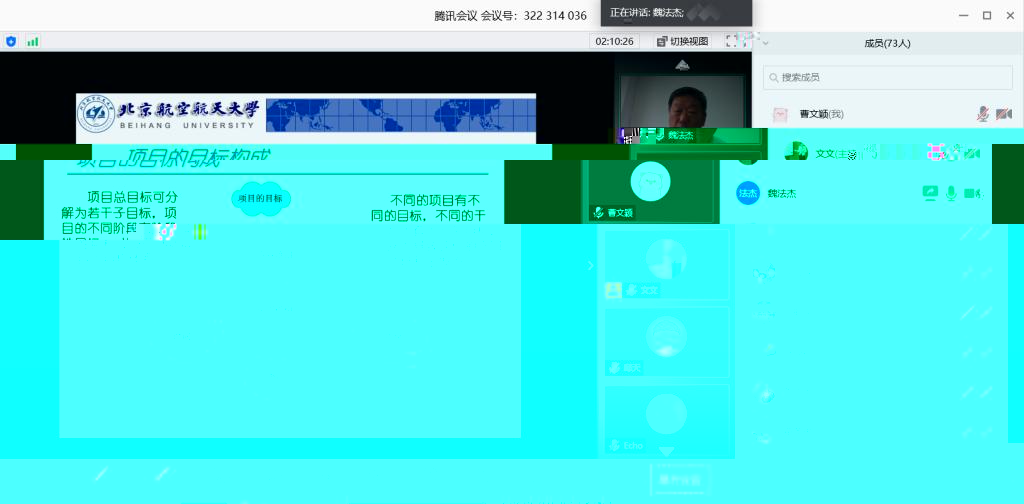Click 魏法杰's screen sharing icon in member list
The image size is (1024, 504).
pos(929,193)
